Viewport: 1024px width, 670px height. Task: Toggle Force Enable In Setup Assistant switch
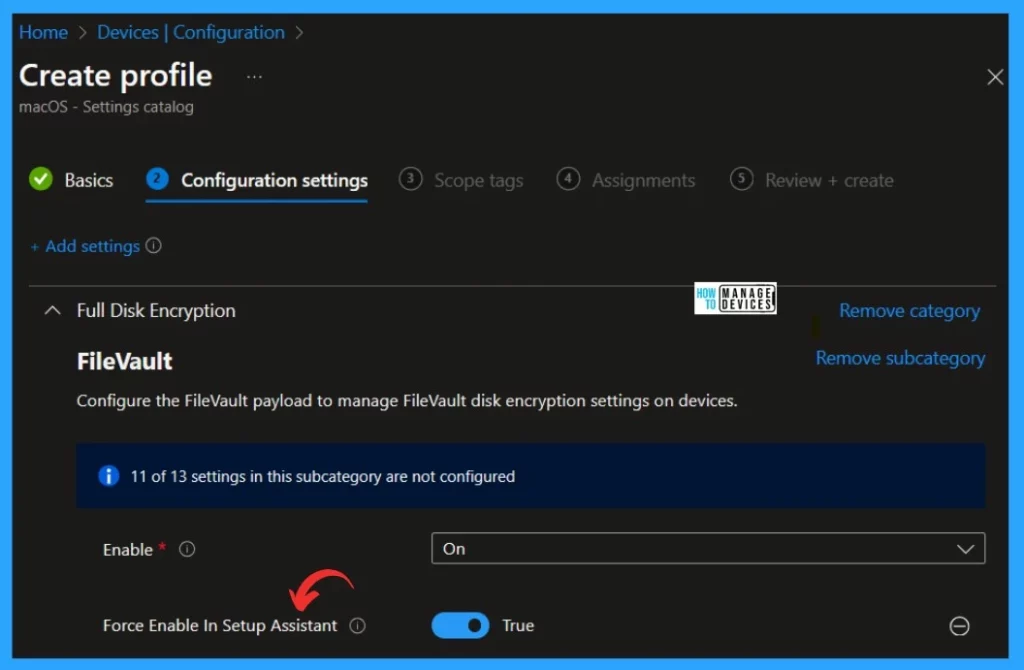(460, 626)
